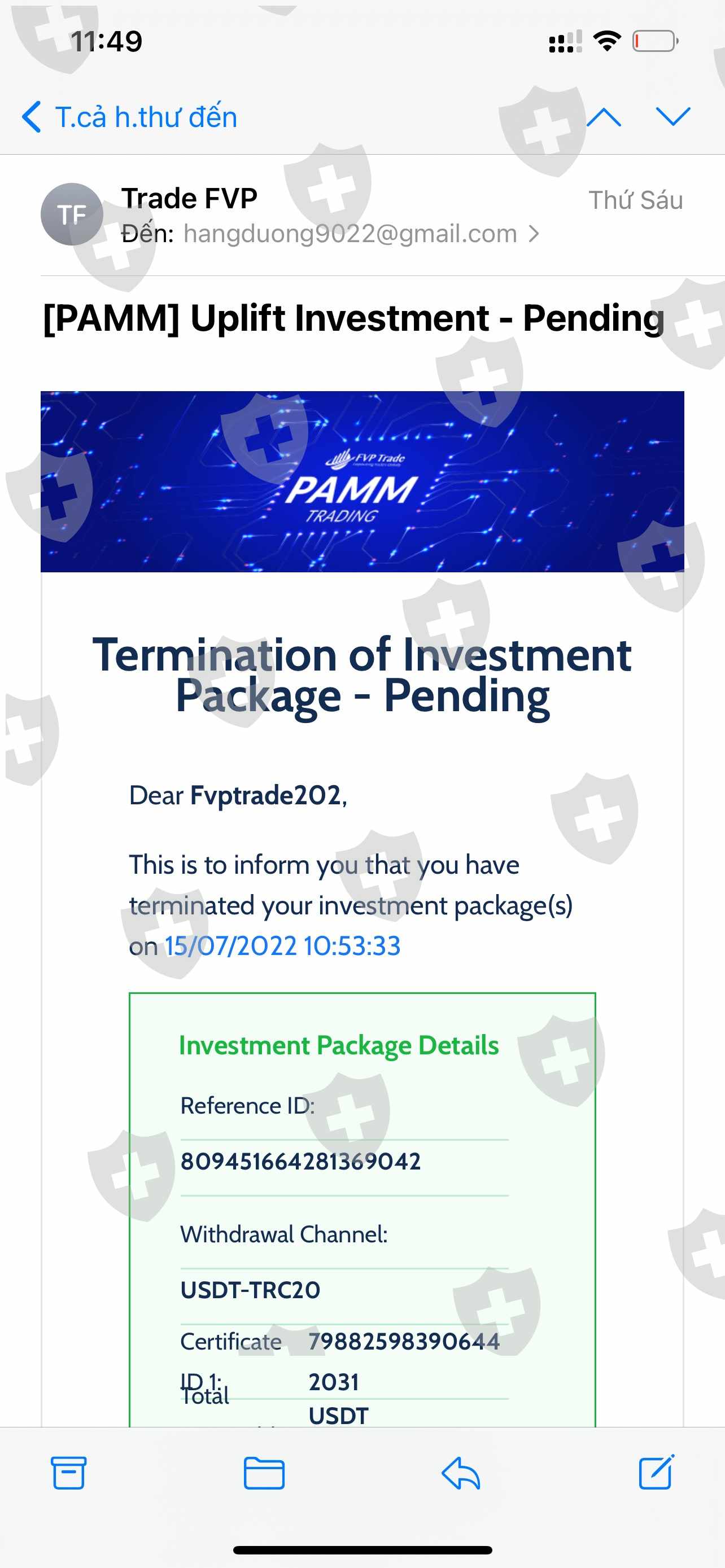Viewport: 725px width, 1568px height.
Task: Tap recipient hangduong9022@gmail.com
Action: click(350, 234)
